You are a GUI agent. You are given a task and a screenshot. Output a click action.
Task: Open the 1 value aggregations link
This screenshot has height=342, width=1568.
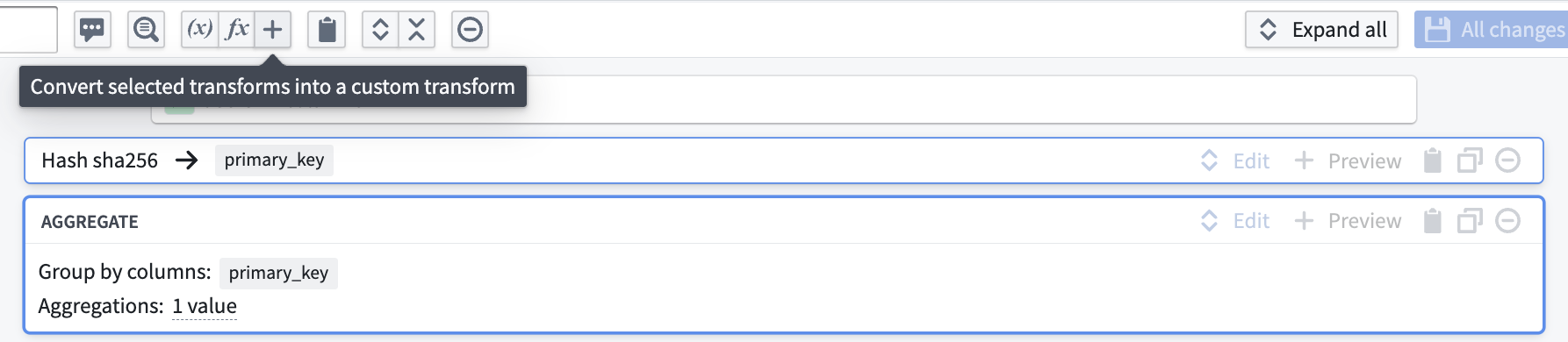click(x=205, y=306)
